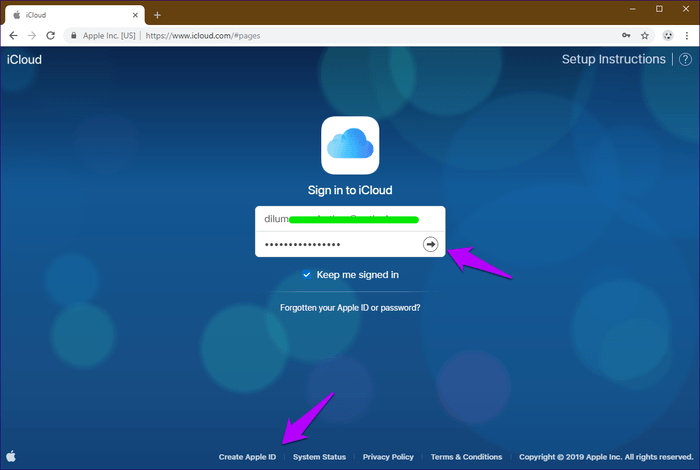Reload the page with refresh icon
The width and height of the screenshot is (700, 470).
click(x=50, y=36)
